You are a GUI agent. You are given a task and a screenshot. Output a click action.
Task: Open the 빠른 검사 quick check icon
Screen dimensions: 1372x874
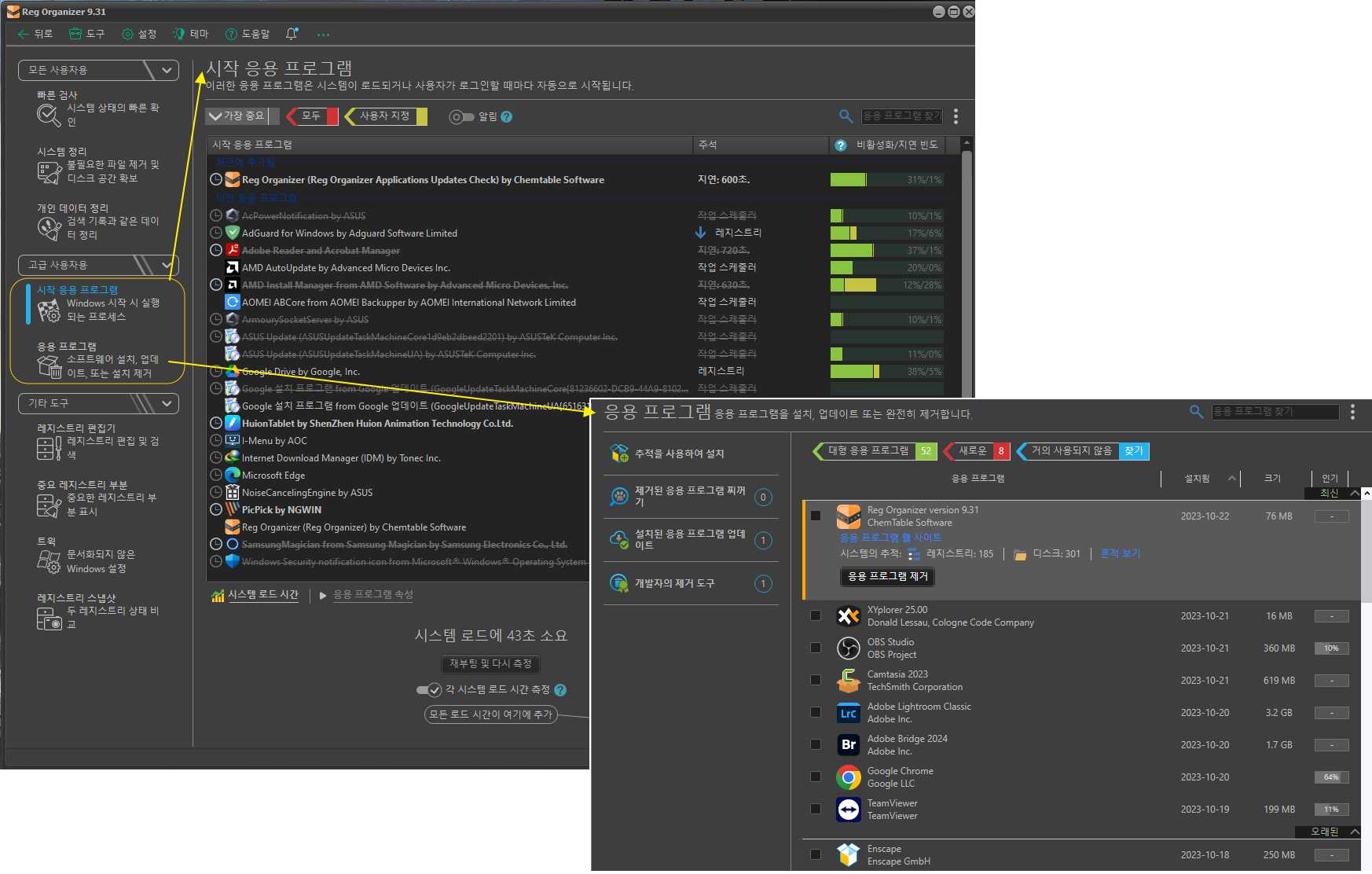pos(49,116)
